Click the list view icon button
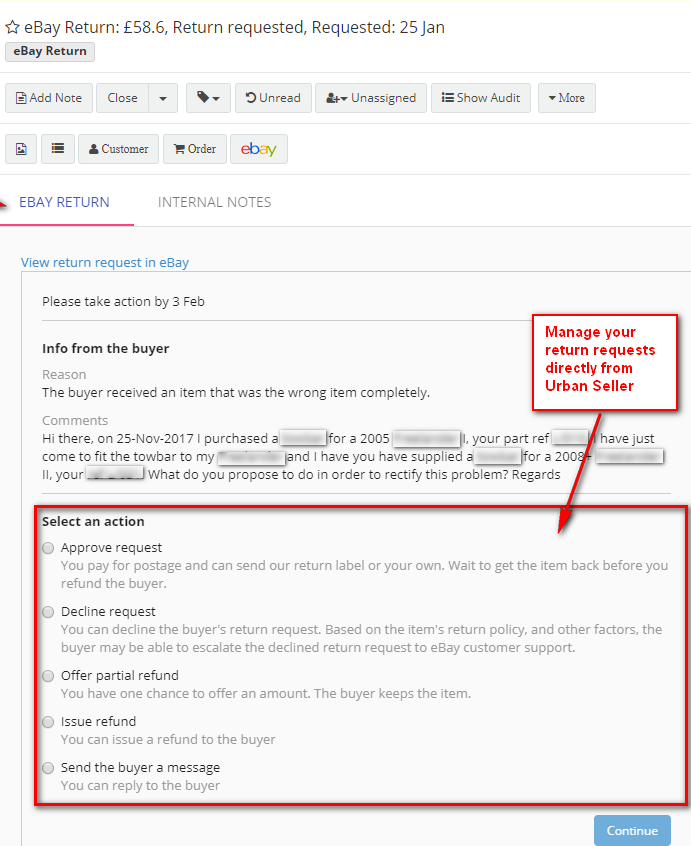691x846 pixels. 57,149
